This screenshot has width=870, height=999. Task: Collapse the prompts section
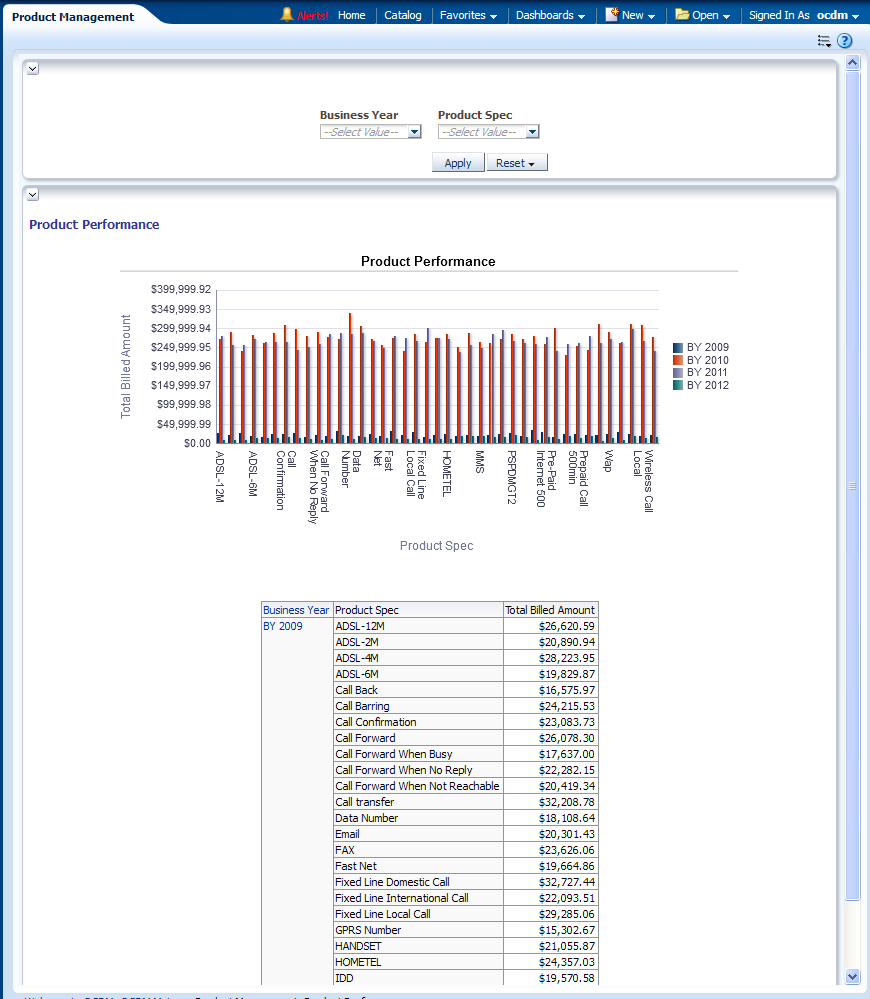click(x=32, y=68)
